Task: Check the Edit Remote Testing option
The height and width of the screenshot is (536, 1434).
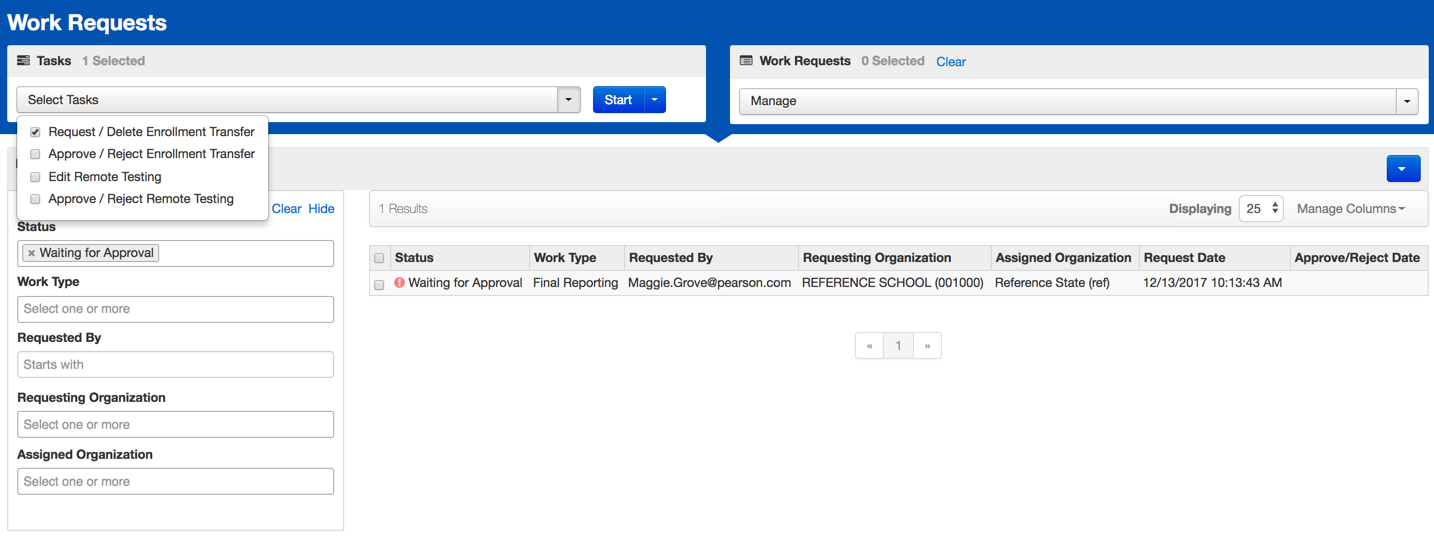Action: pyautogui.click(x=35, y=177)
